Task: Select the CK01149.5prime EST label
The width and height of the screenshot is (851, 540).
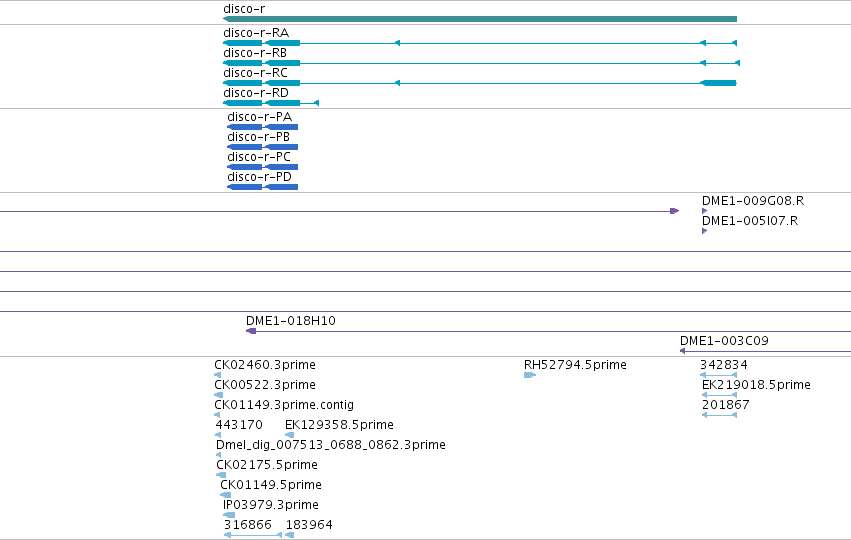Action: point(271,485)
